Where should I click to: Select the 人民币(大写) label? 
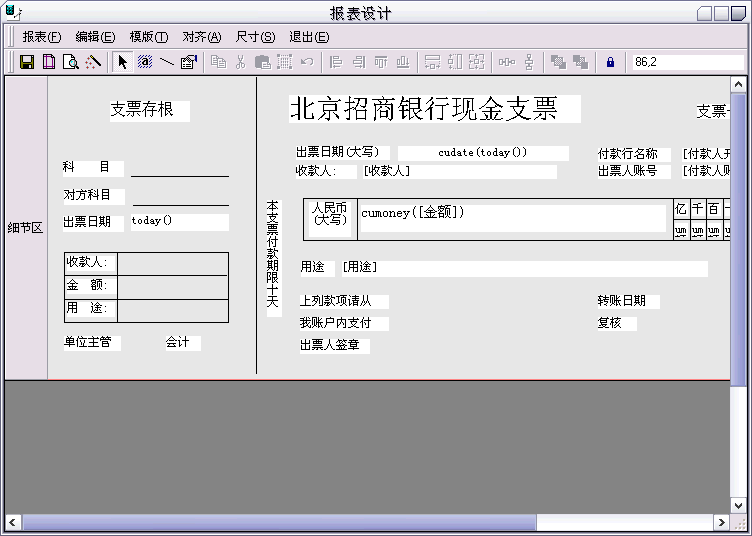click(329, 219)
